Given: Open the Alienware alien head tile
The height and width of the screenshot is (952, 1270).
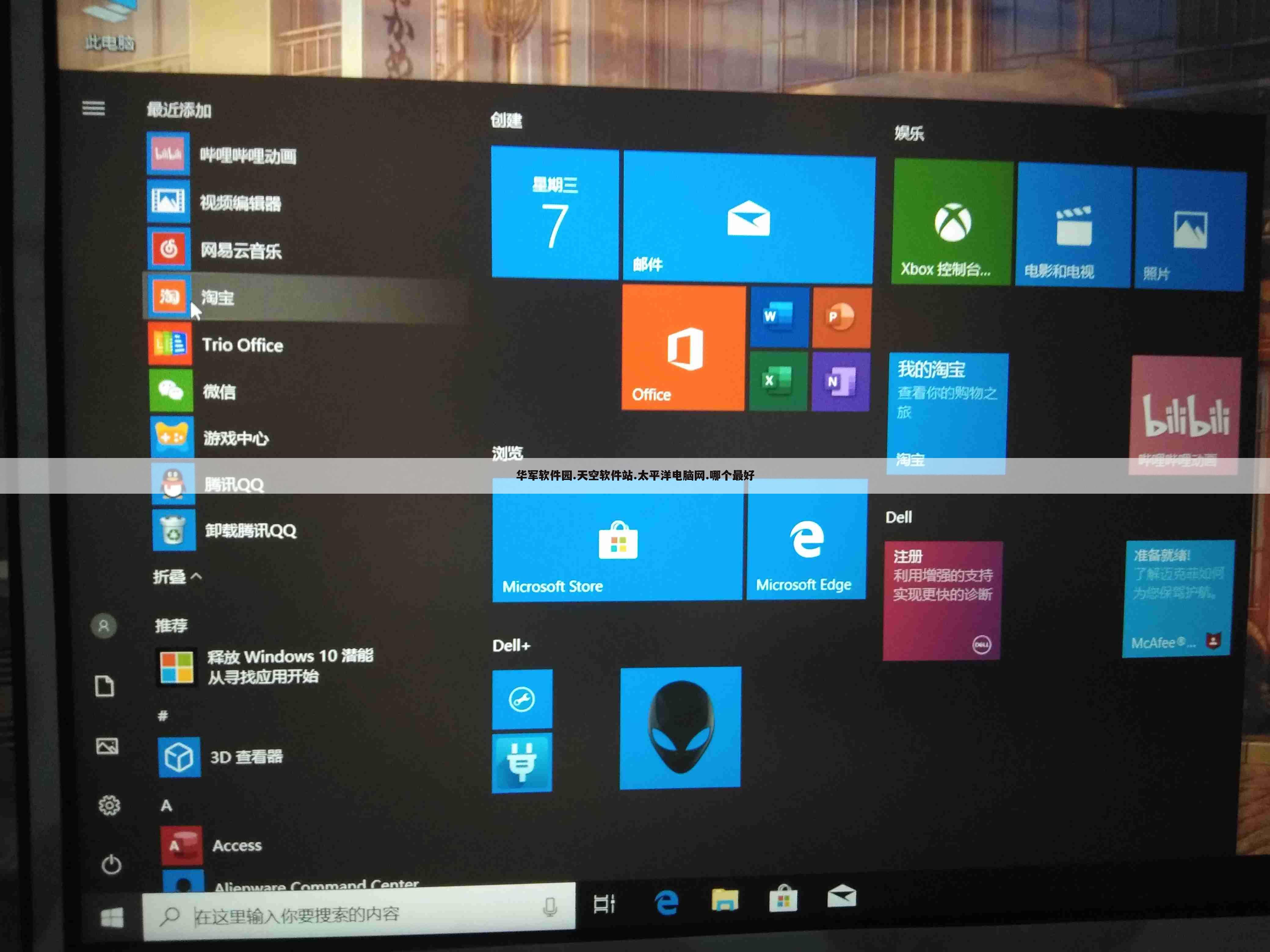Looking at the screenshot, I should tap(680, 728).
